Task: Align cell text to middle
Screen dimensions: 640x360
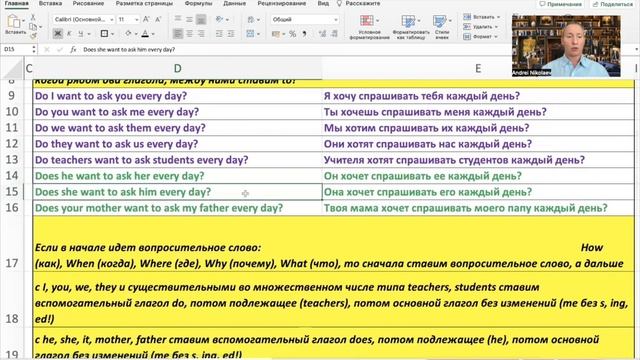Action: [189, 19]
